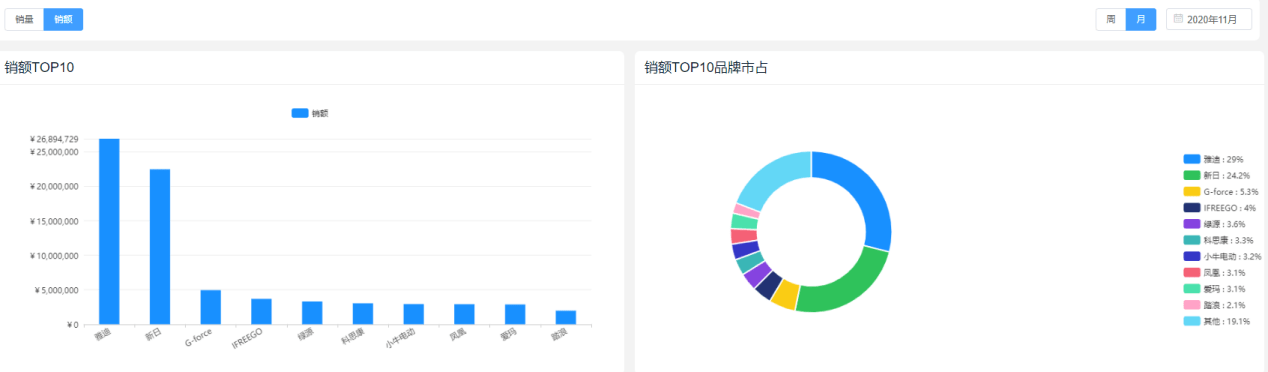Toggle the 凤凰: 3.1% legend entry
This screenshot has height=372, width=1268.
1215,272
